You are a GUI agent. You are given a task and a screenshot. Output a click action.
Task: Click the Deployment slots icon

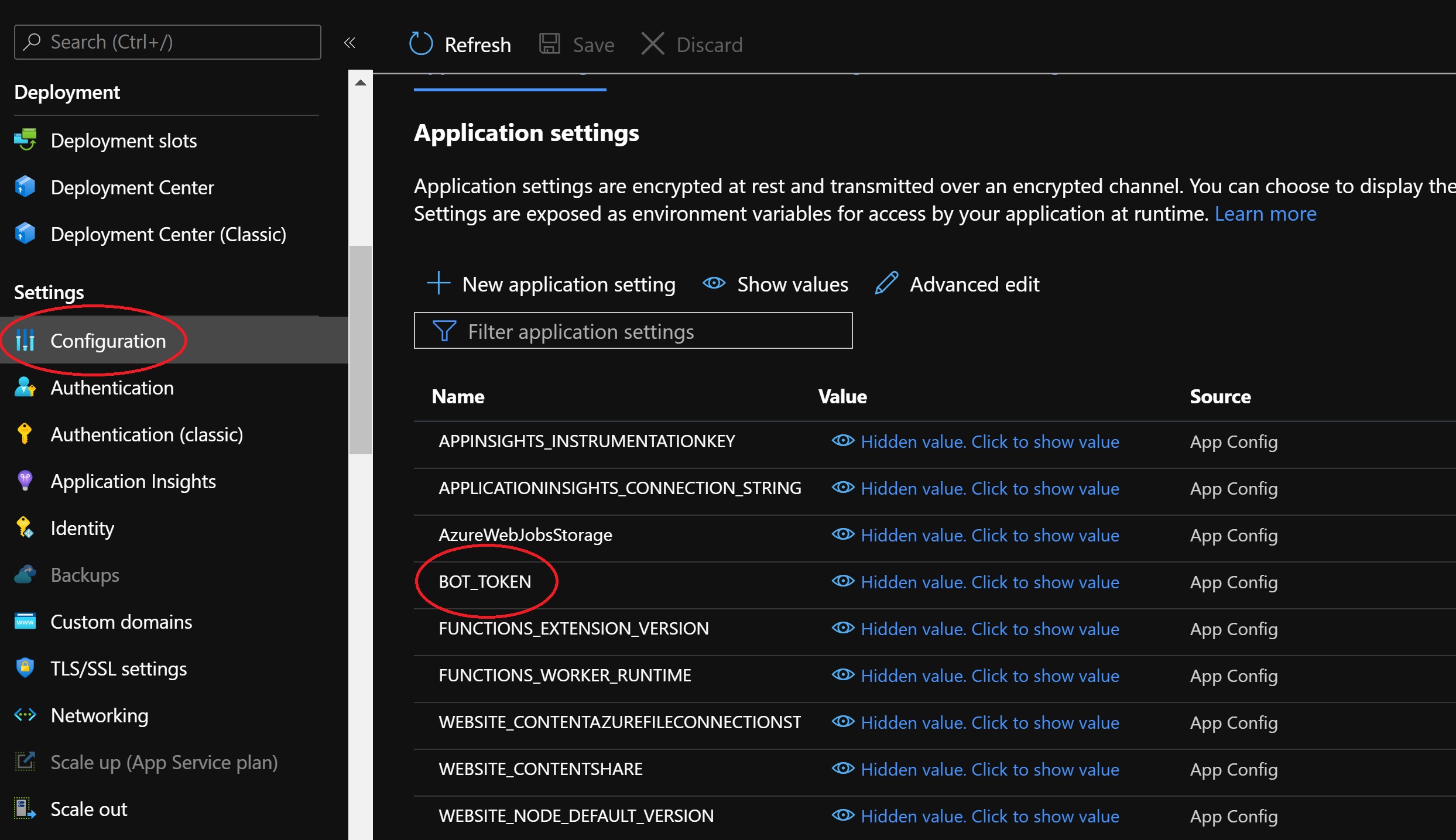click(x=26, y=140)
